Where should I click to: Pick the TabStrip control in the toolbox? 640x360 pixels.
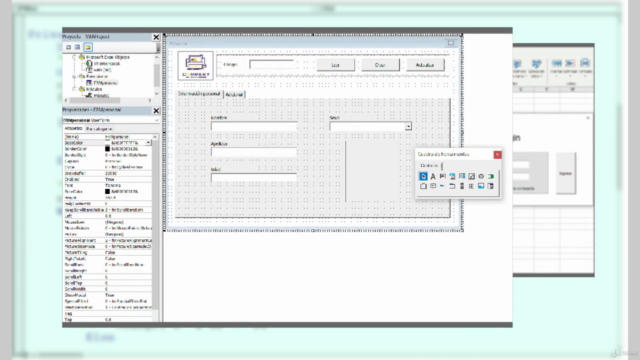click(442, 186)
